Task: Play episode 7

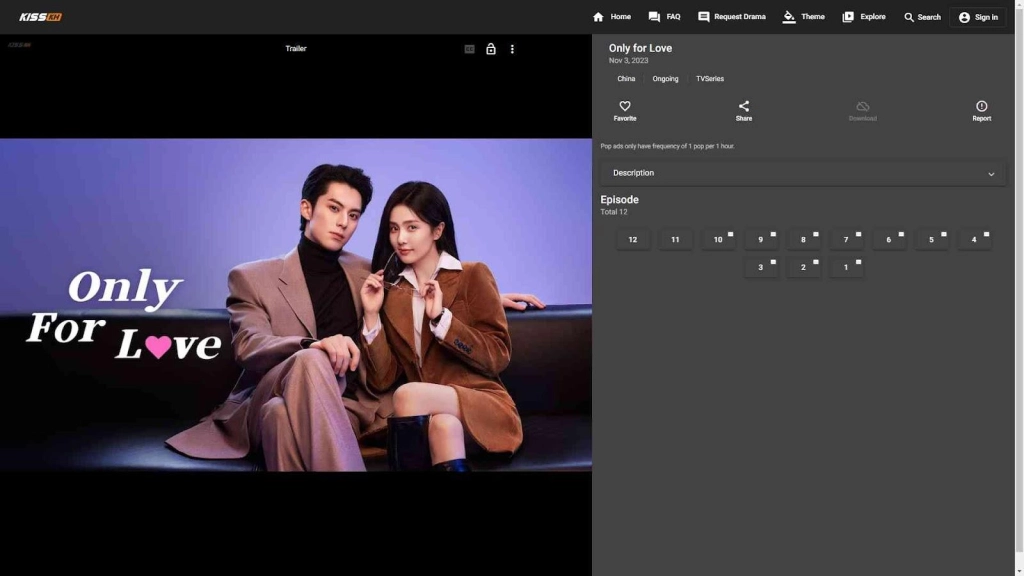Action: 846,240
